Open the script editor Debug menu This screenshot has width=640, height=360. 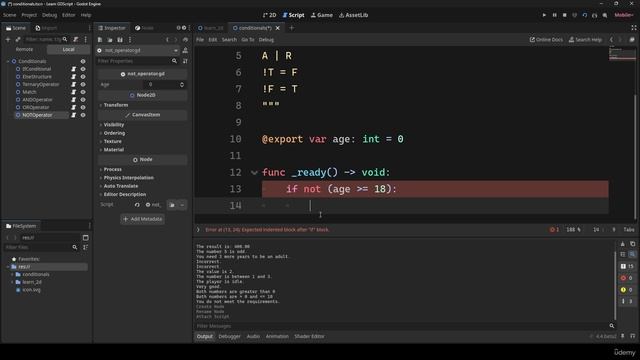[x=266, y=40]
